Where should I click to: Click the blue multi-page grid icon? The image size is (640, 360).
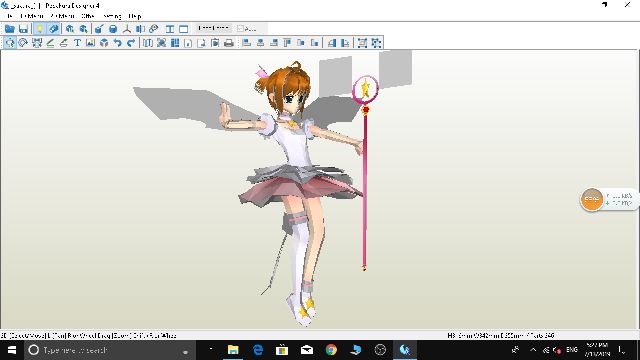coord(175,42)
